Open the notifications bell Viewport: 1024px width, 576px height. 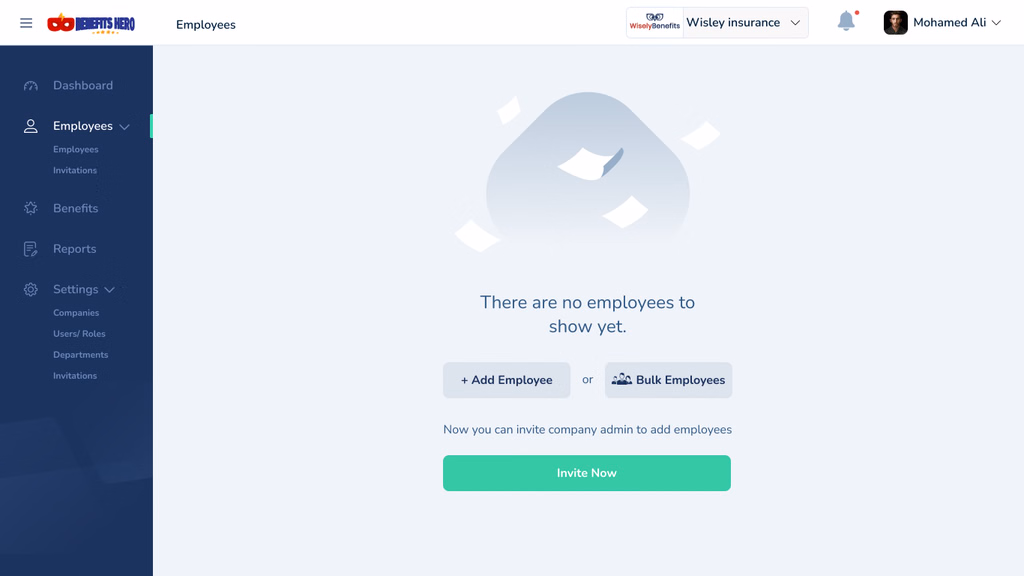coord(846,21)
